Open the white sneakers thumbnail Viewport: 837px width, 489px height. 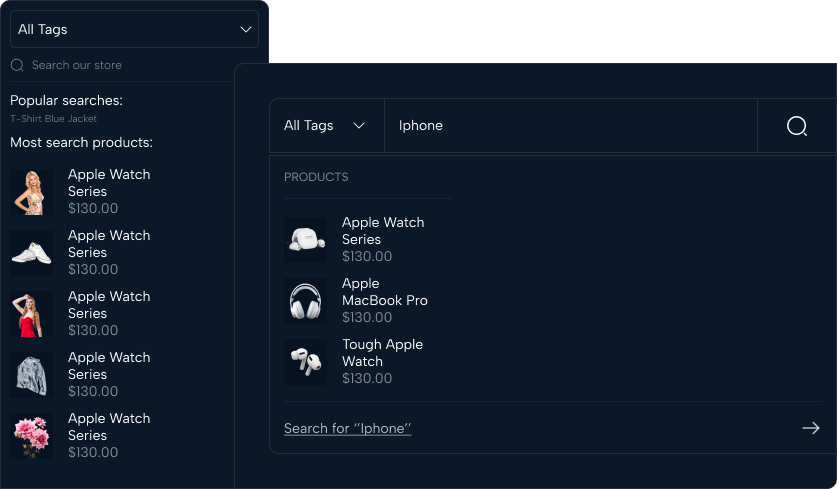(31, 253)
